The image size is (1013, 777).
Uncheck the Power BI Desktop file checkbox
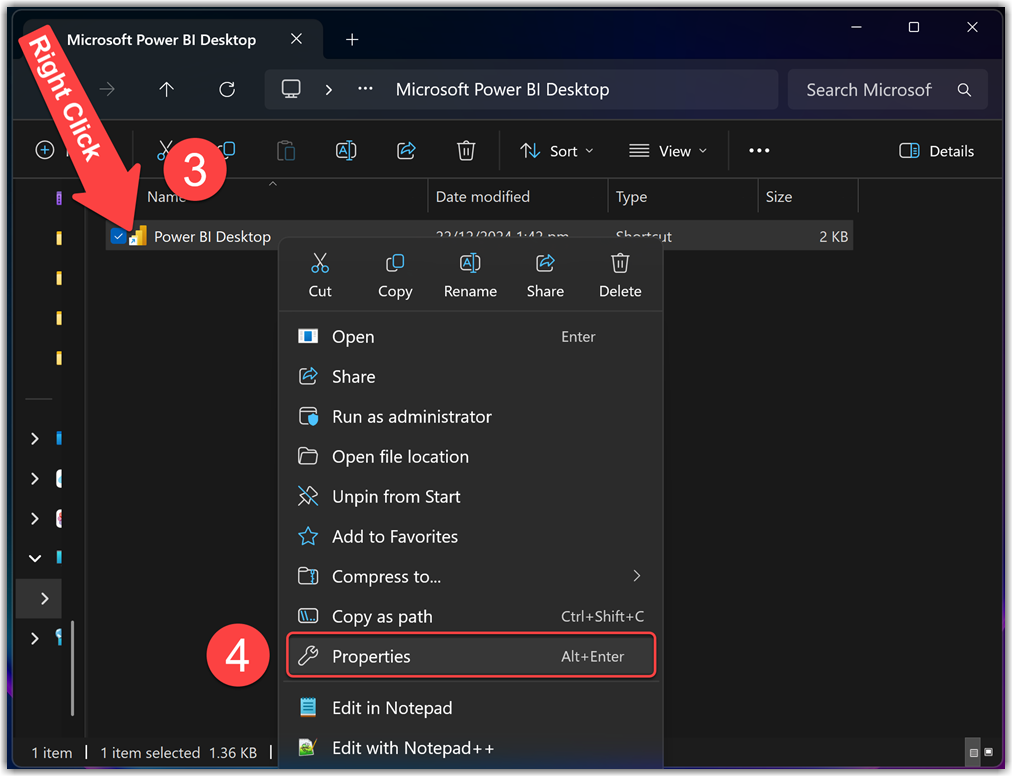(118, 236)
